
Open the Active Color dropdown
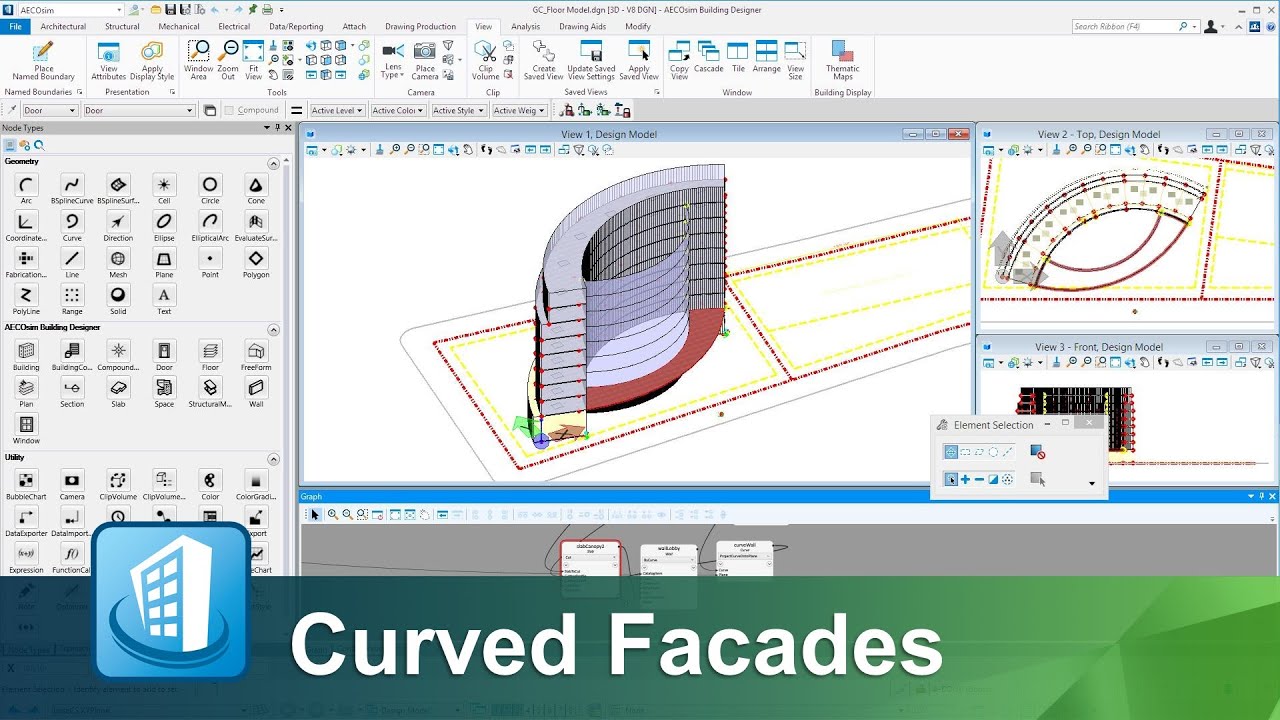click(398, 110)
